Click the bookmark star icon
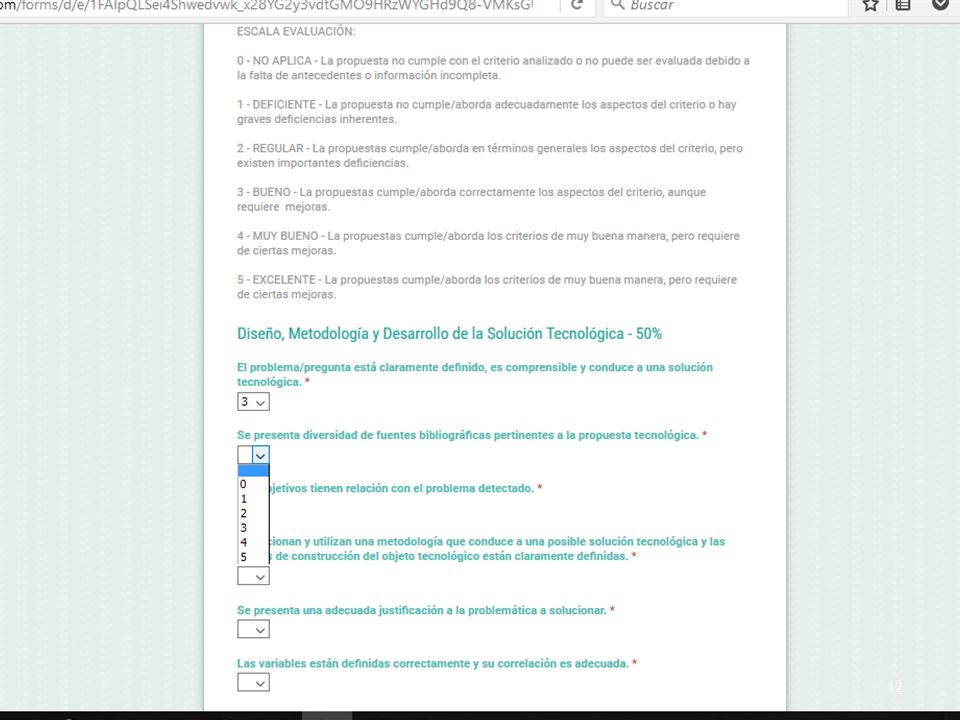Viewport: 960px width, 720px height. click(x=870, y=5)
